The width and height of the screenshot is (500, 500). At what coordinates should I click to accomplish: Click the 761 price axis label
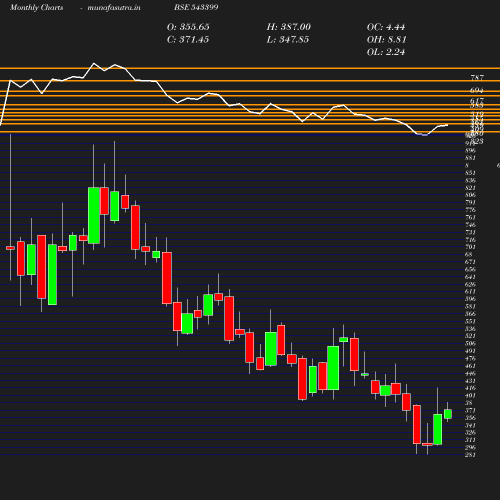470,217
